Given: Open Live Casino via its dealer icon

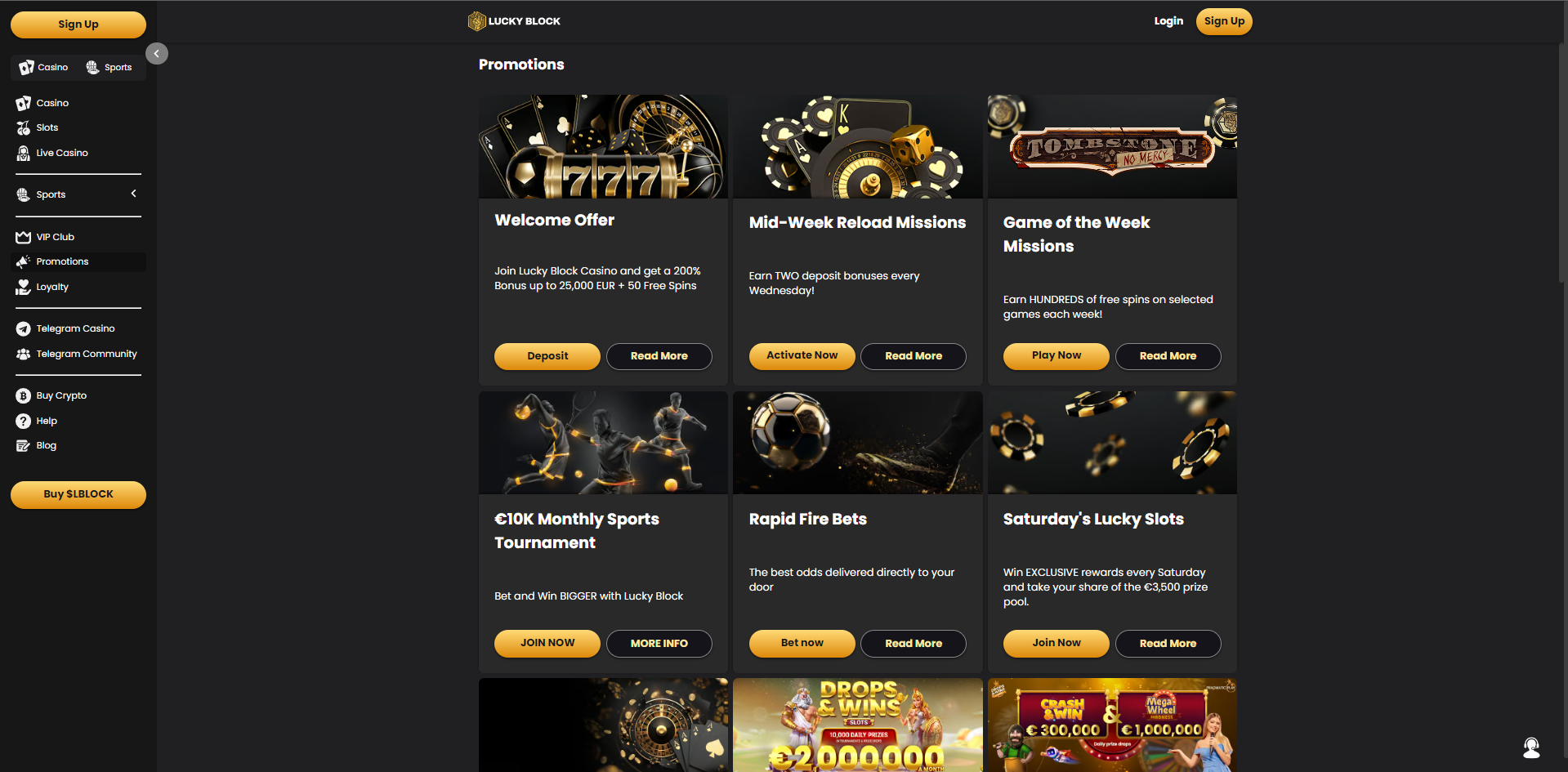Looking at the screenshot, I should click(23, 153).
